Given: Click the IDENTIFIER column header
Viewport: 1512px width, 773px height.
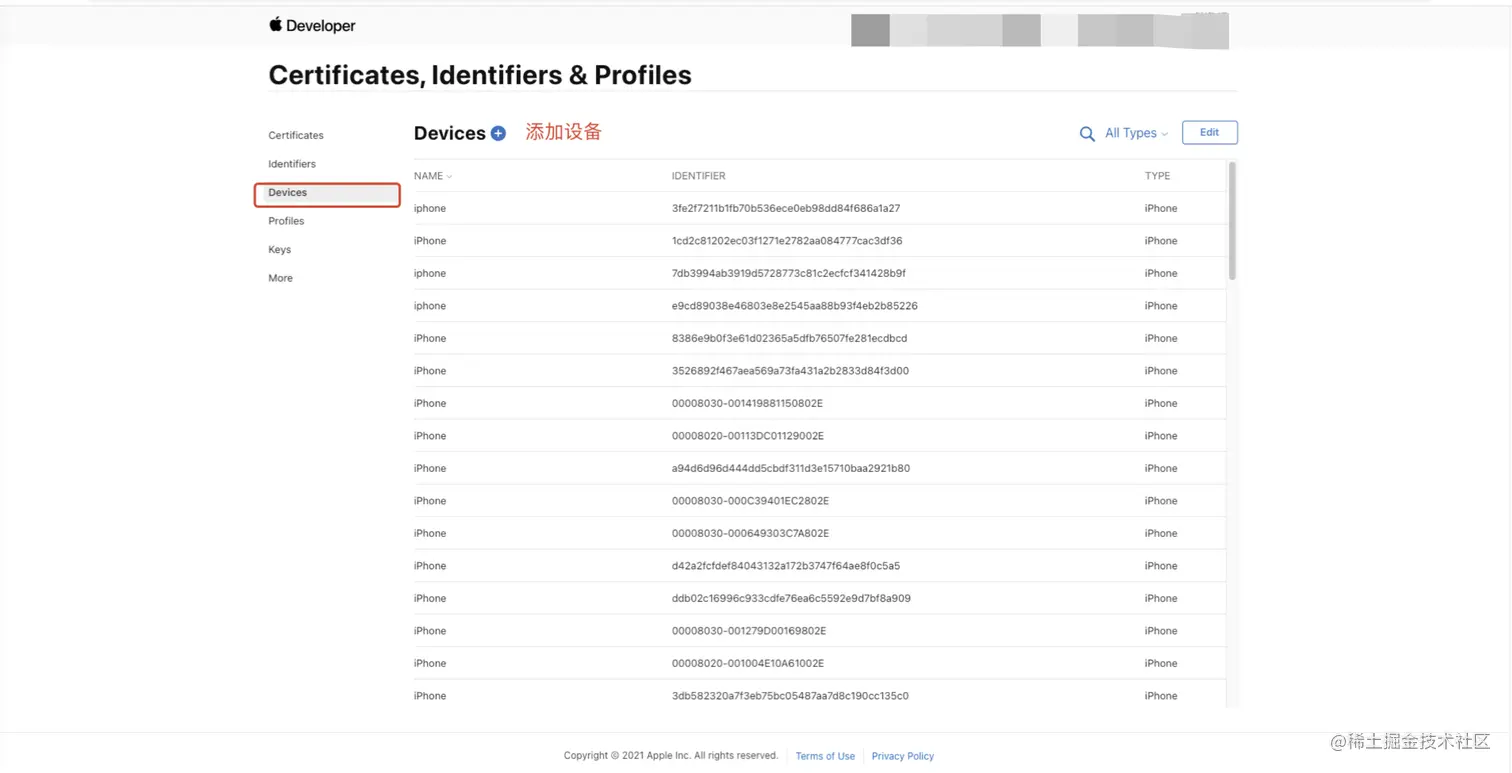Looking at the screenshot, I should pyautogui.click(x=699, y=176).
